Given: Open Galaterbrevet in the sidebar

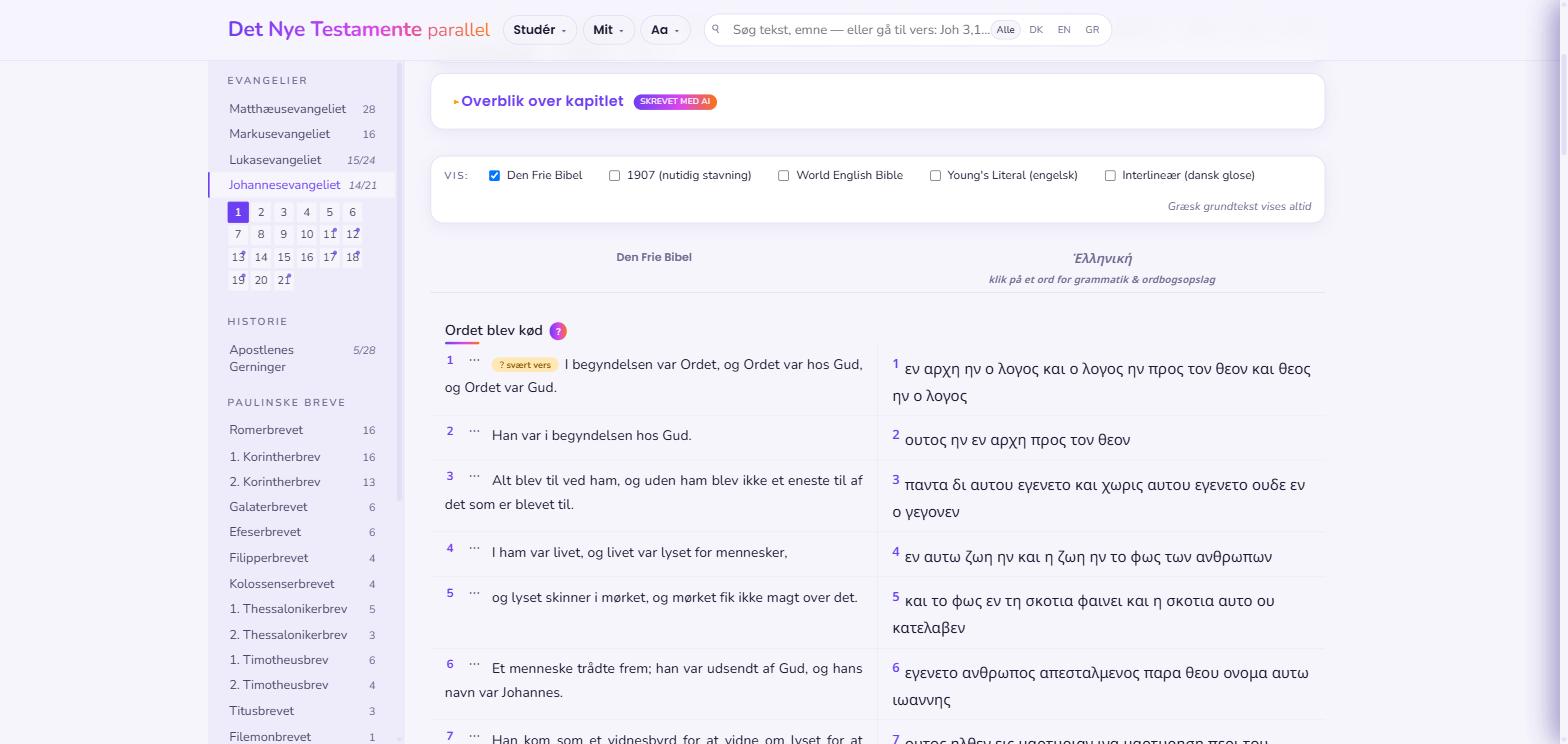Looking at the screenshot, I should click(x=302, y=507).
